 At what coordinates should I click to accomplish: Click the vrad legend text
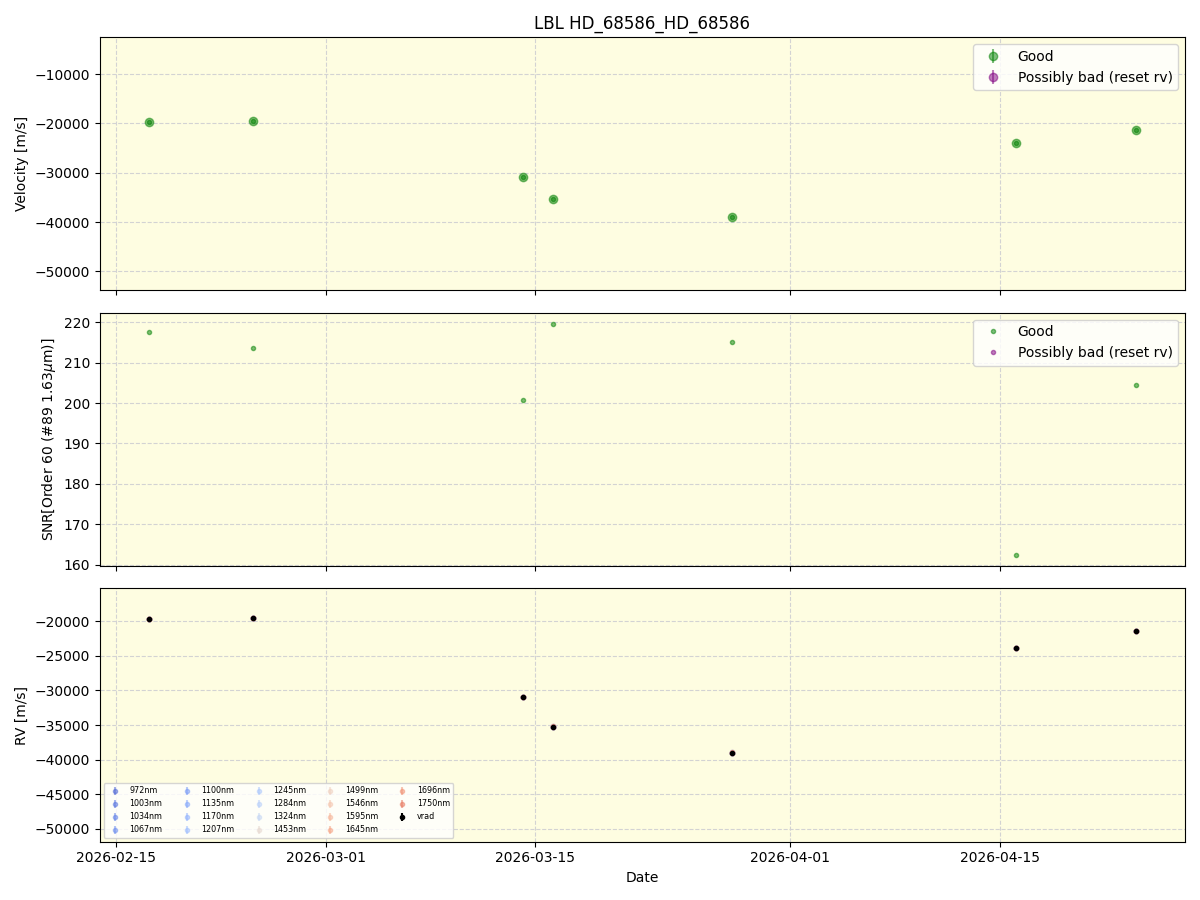pos(426,817)
